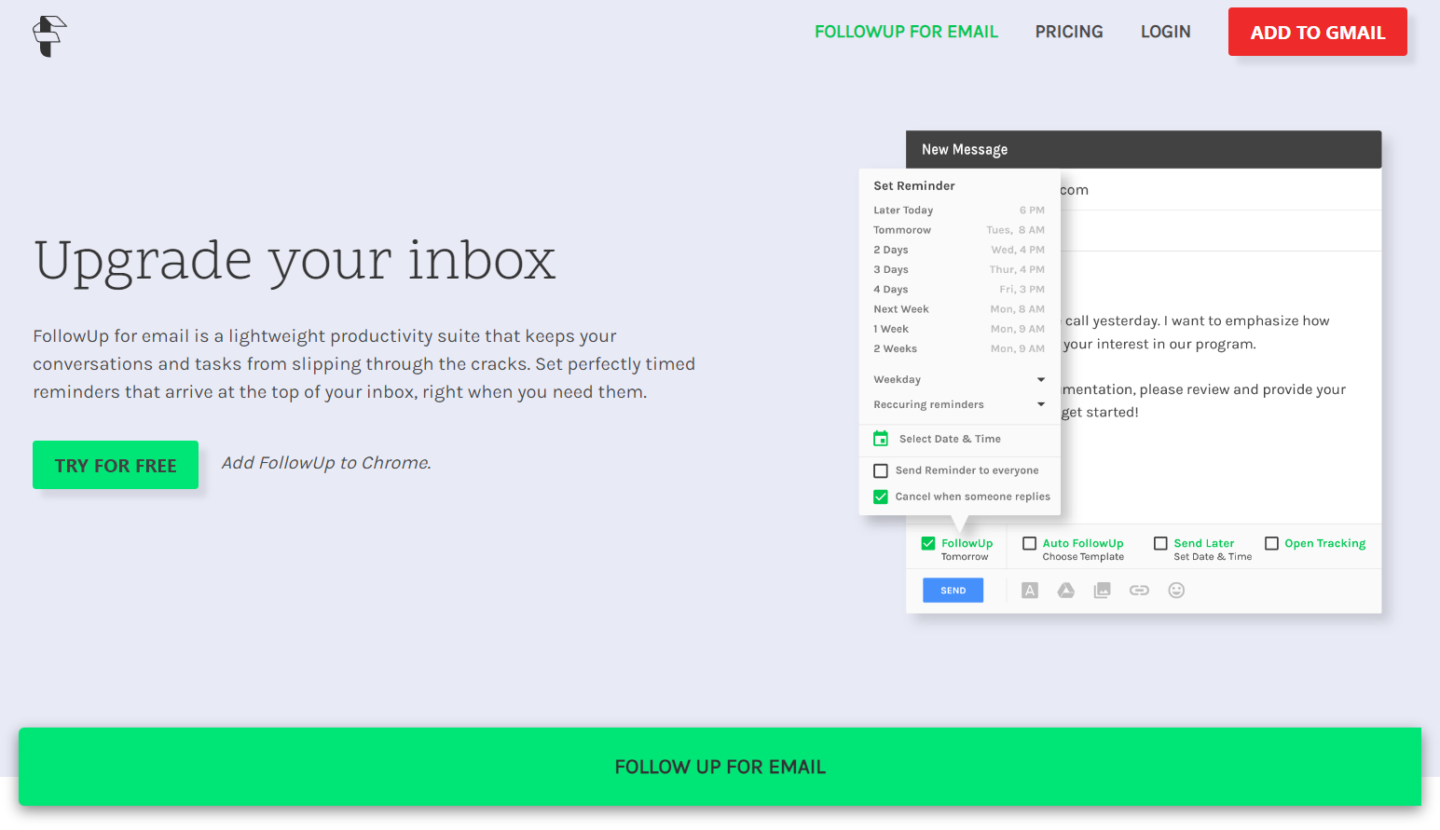The width and height of the screenshot is (1440, 830).
Task: Select the insert link icon
Action: tap(1139, 590)
